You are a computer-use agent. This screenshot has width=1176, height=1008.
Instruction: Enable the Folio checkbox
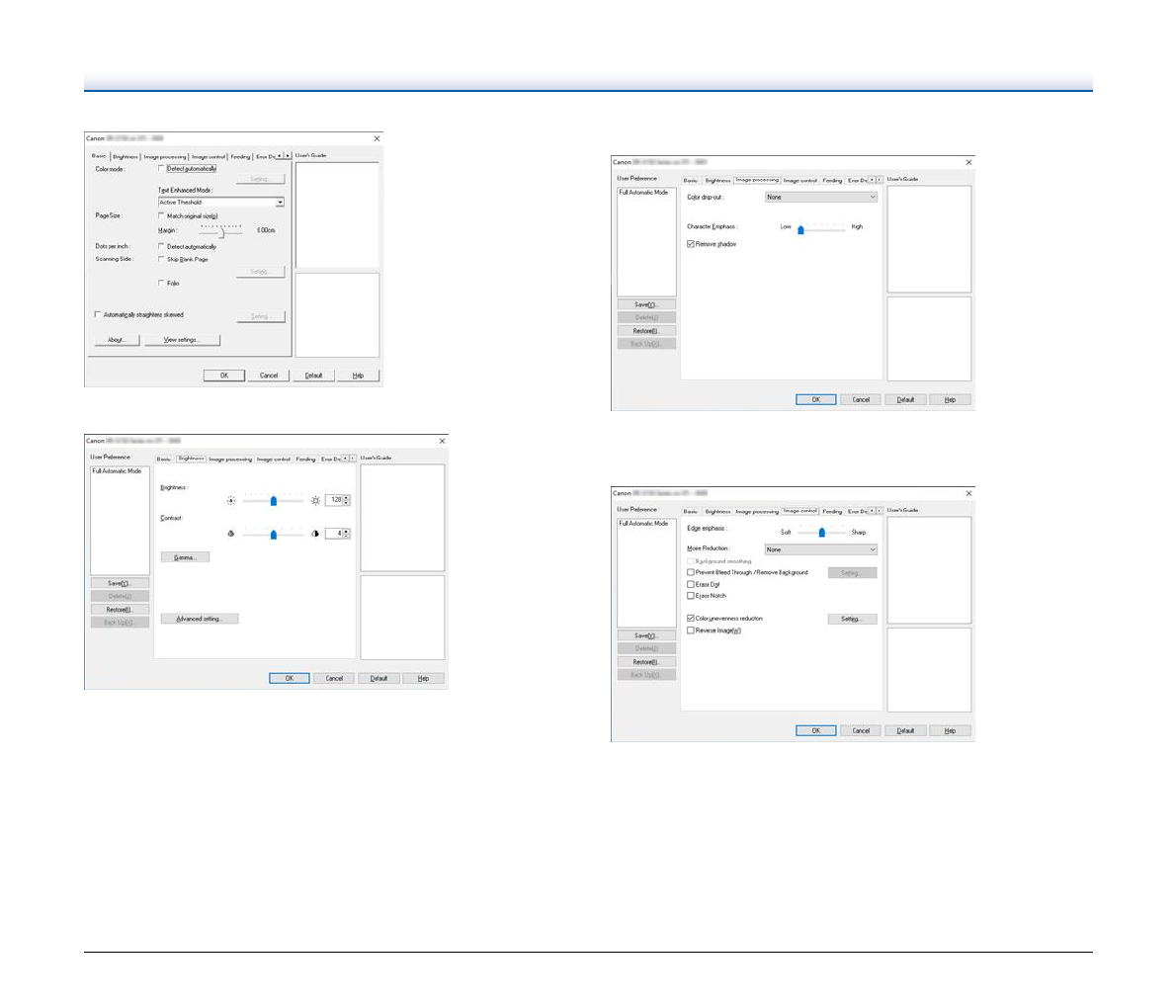pos(162,284)
